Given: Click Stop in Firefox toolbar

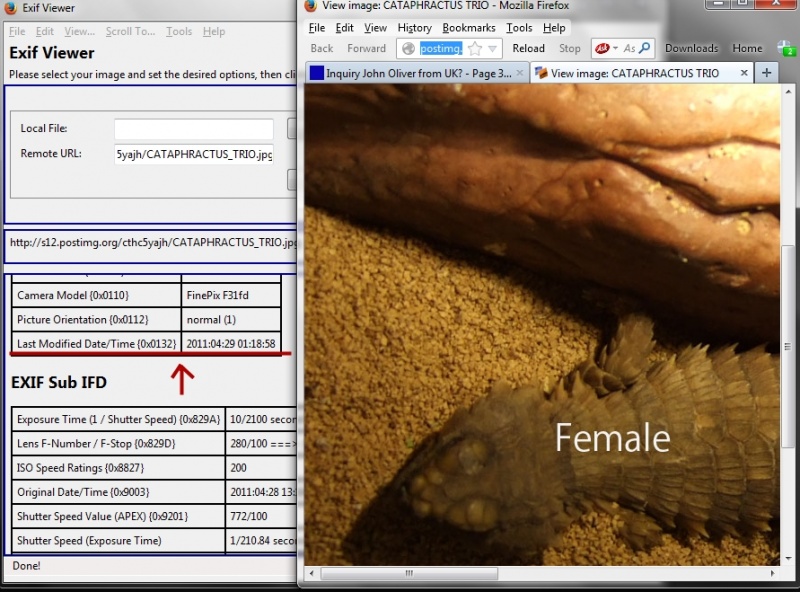Looking at the screenshot, I should pos(569,48).
